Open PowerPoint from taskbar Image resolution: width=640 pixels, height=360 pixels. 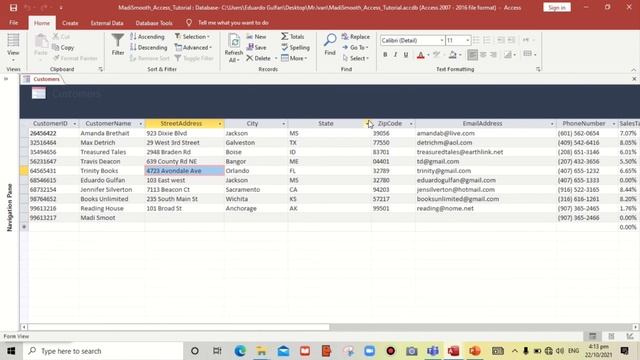click(x=474, y=351)
